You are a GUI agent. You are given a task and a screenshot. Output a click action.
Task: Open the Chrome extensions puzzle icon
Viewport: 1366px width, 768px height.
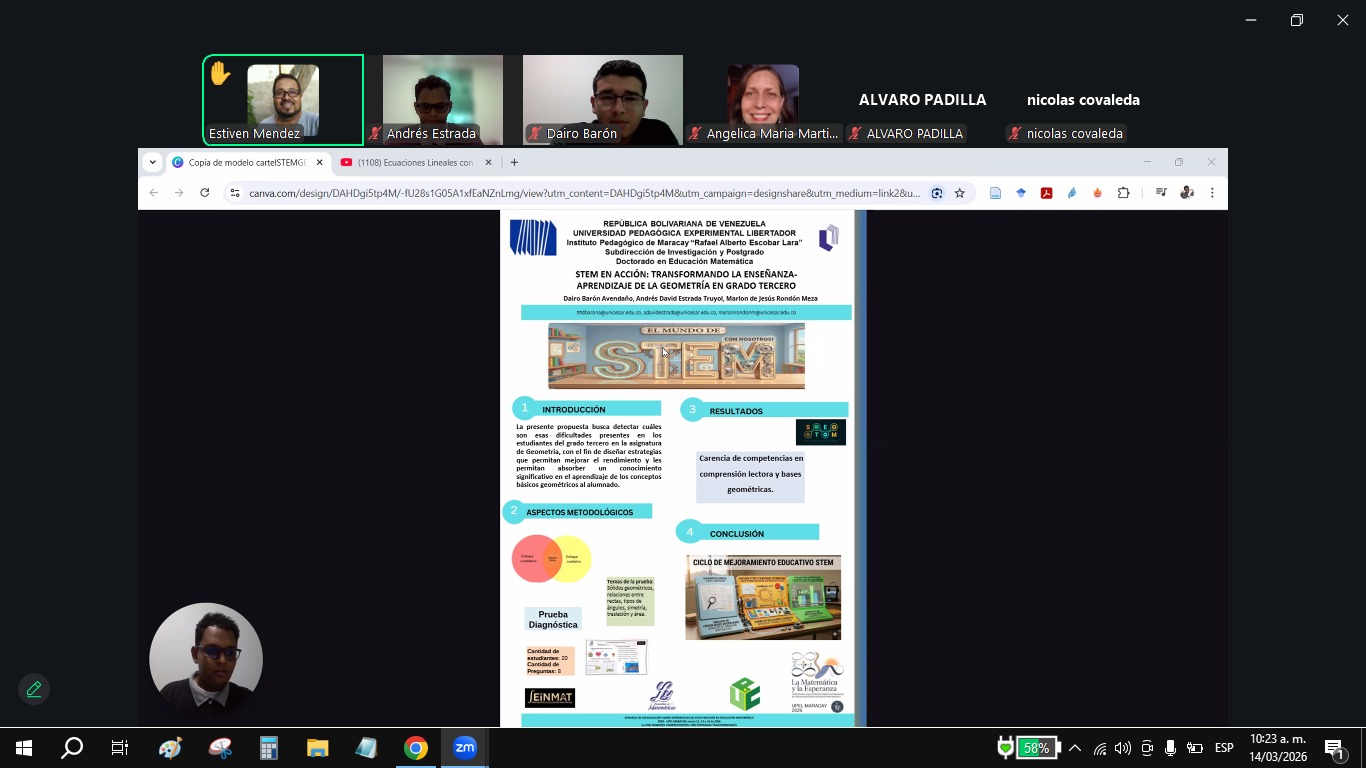click(x=1123, y=193)
